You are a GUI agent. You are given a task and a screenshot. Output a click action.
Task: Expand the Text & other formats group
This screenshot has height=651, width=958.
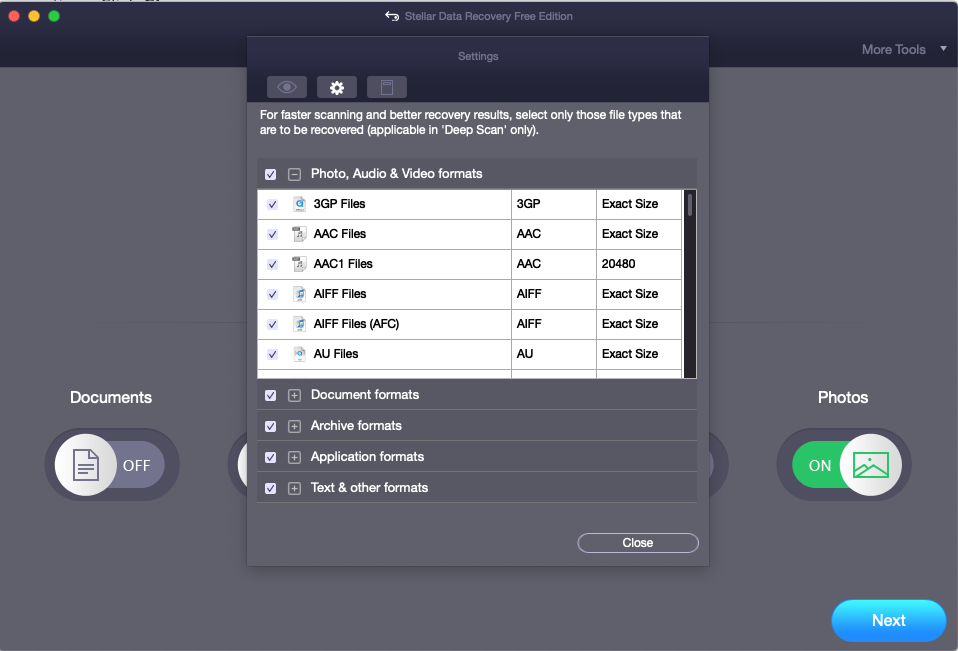(x=294, y=489)
